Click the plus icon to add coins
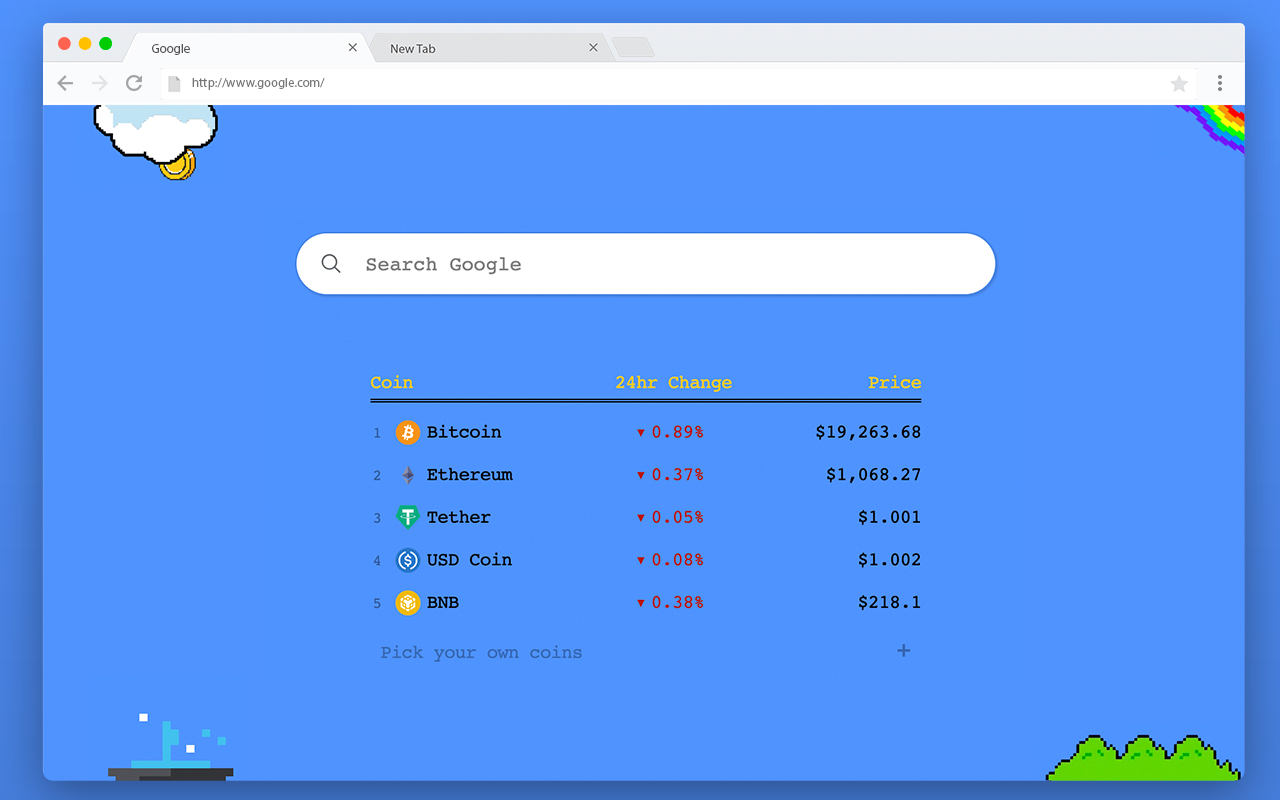The height and width of the screenshot is (800, 1280). click(903, 651)
